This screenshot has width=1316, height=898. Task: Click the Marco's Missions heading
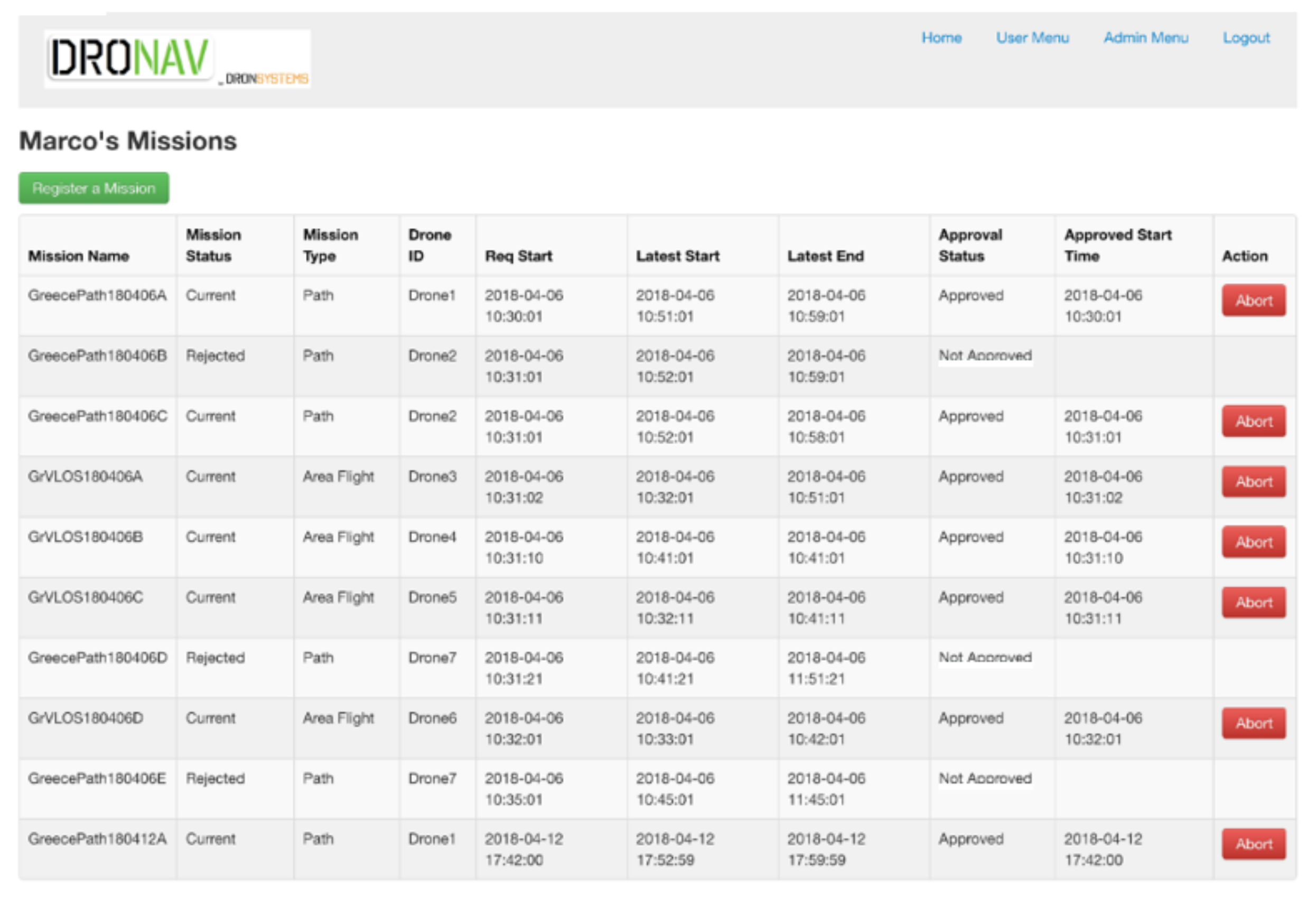click(128, 141)
